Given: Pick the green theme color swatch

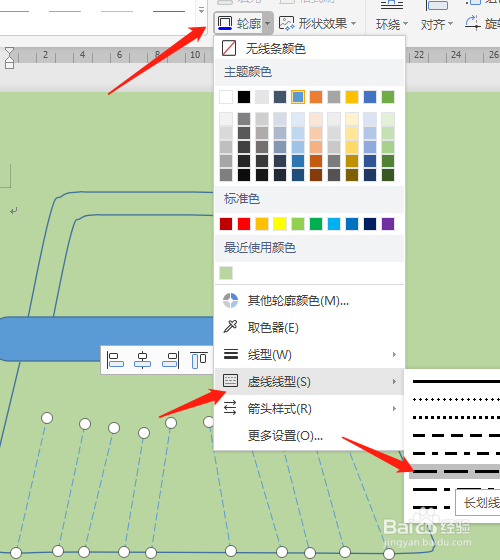Looking at the screenshot, I should [x=388, y=97].
